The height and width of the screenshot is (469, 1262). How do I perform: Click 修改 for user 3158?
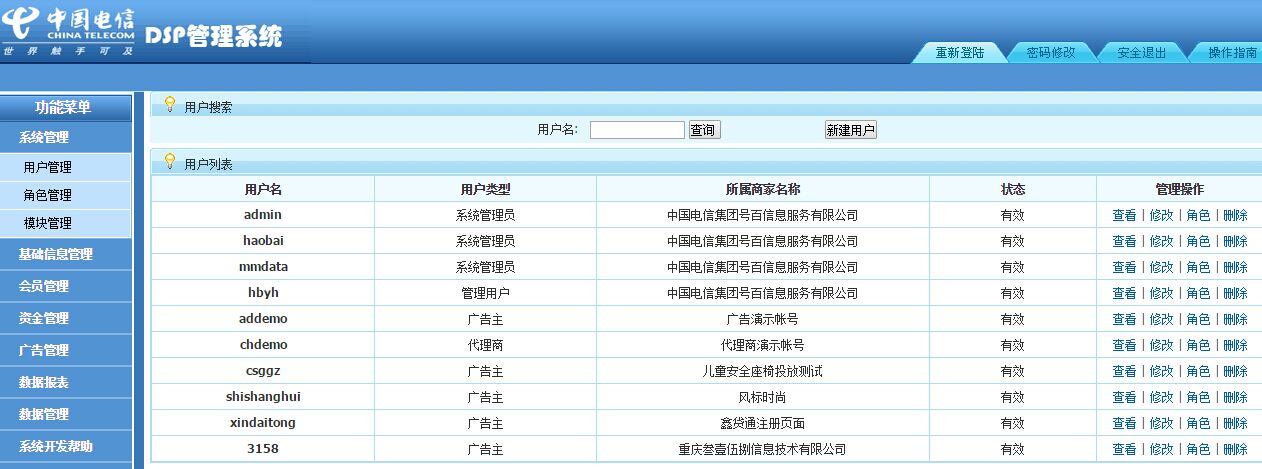click(1161, 449)
